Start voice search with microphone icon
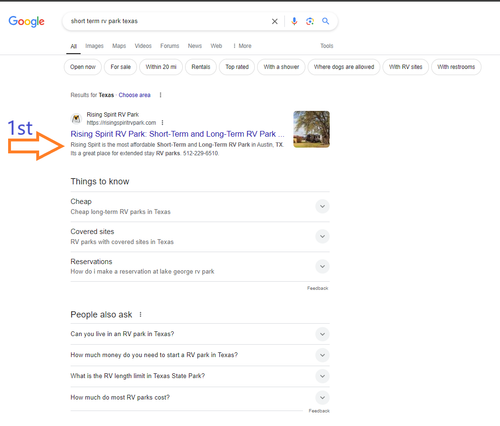The width and height of the screenshot is (500, 426). [294, 21]
